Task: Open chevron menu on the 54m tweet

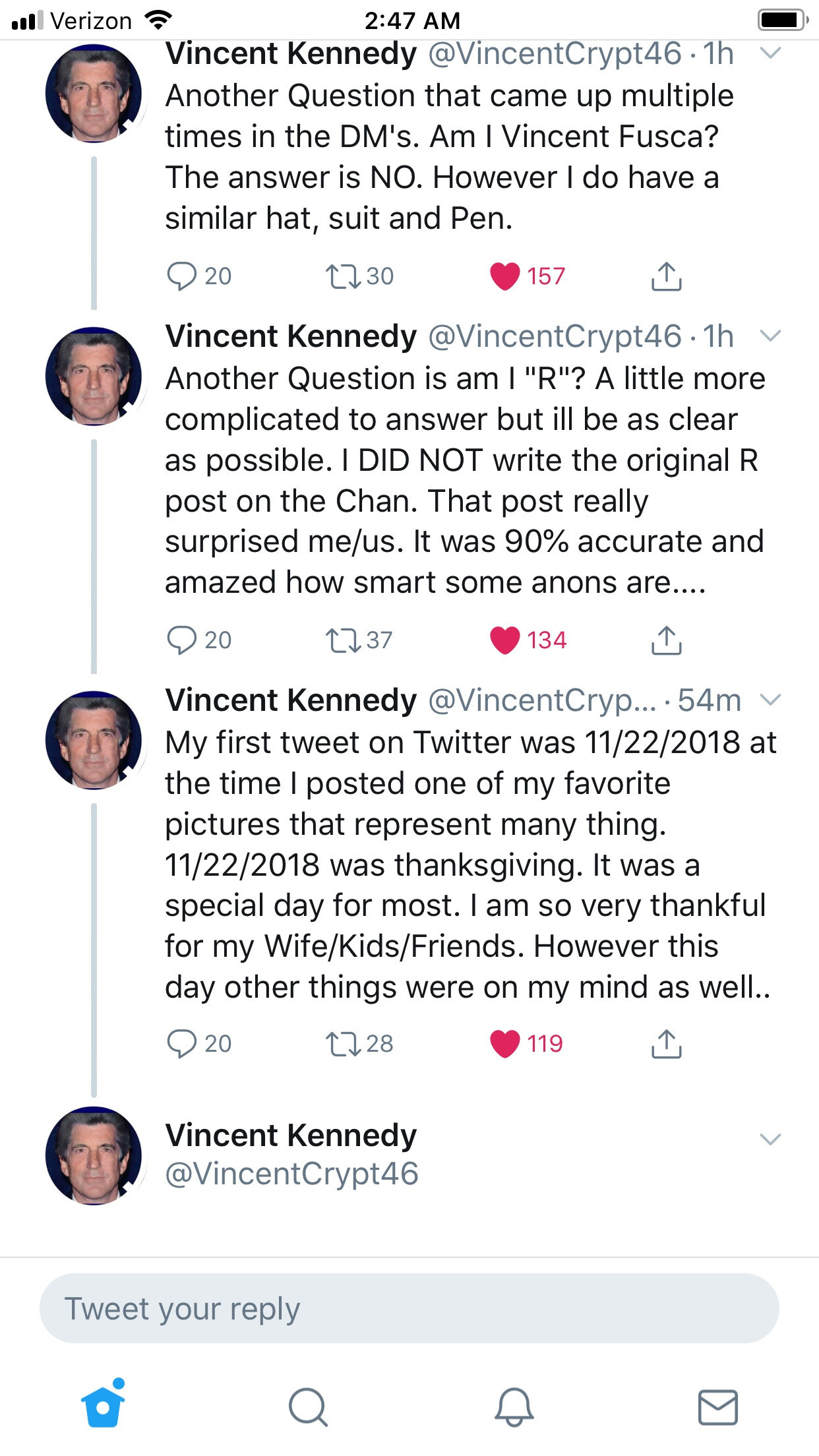Action: point(770,700)
